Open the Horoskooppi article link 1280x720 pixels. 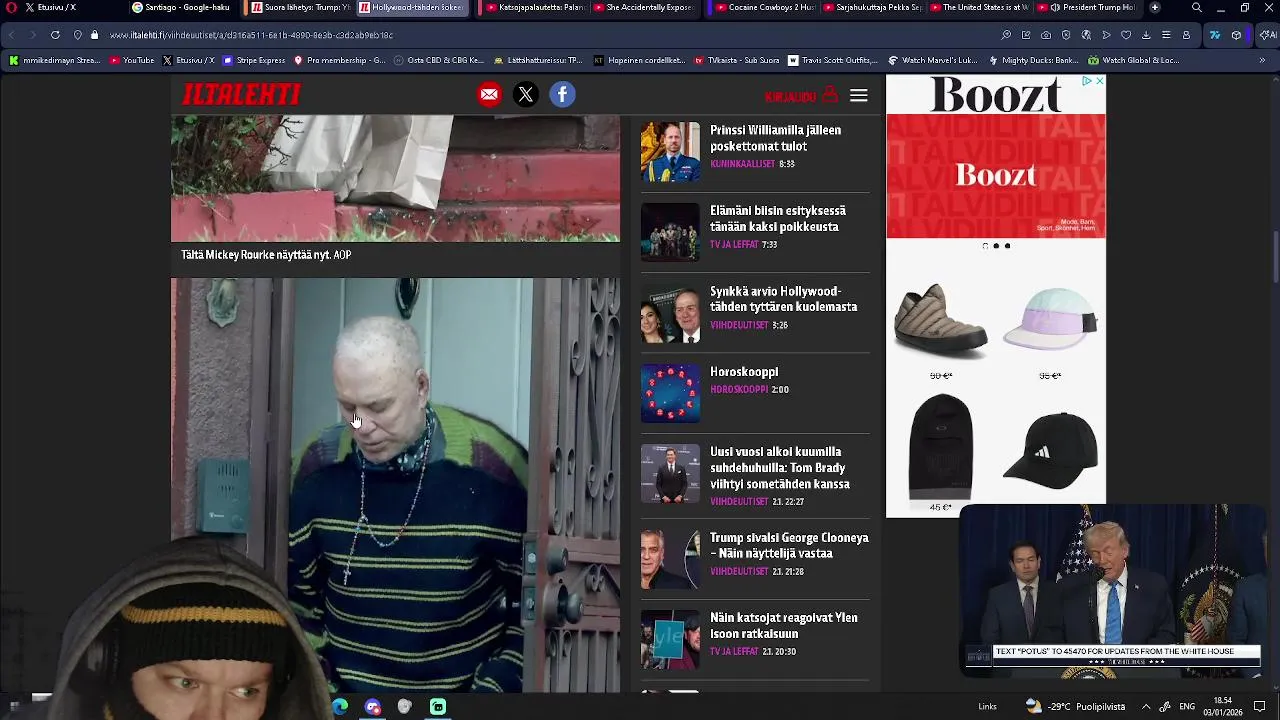pyautogui.click(x=744, y=372)
